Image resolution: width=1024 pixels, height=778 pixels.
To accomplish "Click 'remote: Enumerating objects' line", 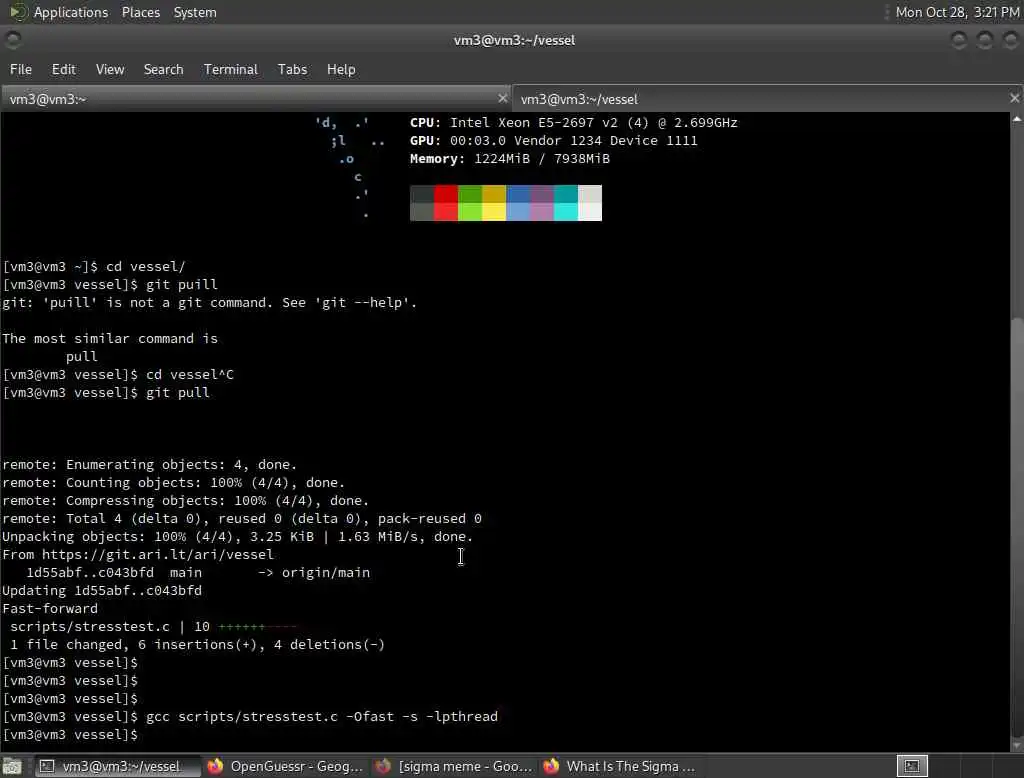I will (150, 464).
